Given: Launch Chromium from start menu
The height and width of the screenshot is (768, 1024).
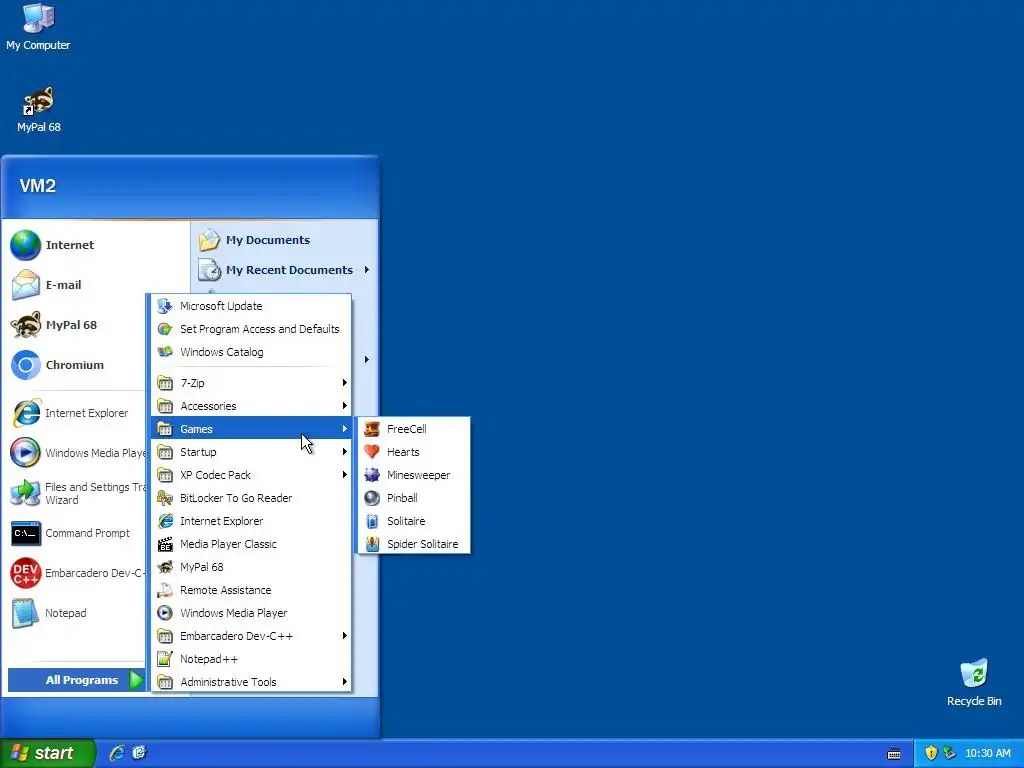Looking at the screenshot, I should pyautogui.click(x=76, y=365).
